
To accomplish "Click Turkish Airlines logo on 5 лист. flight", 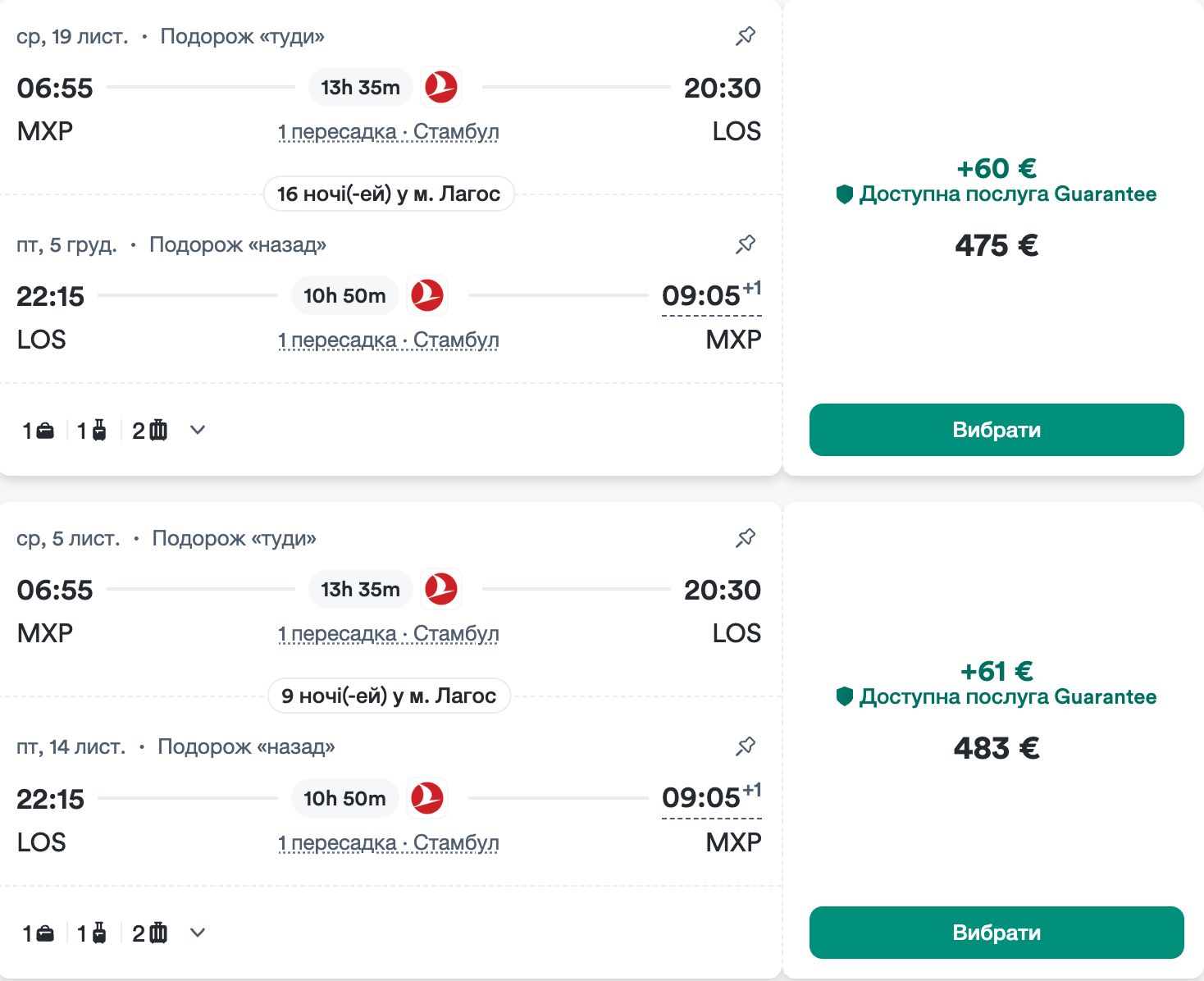I will [x=441, y=589].
